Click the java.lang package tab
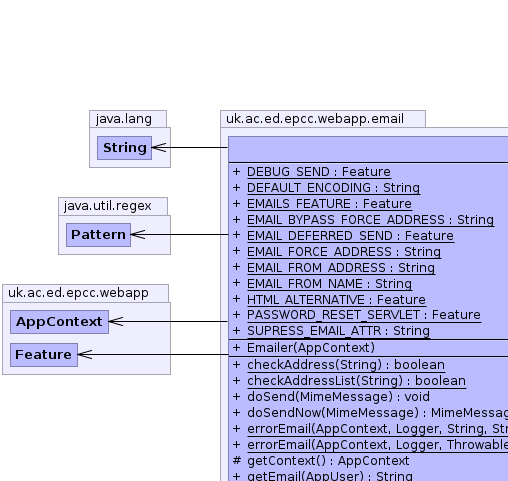Image resolution: width=508 pixels, height=481 pixels. 128,119
